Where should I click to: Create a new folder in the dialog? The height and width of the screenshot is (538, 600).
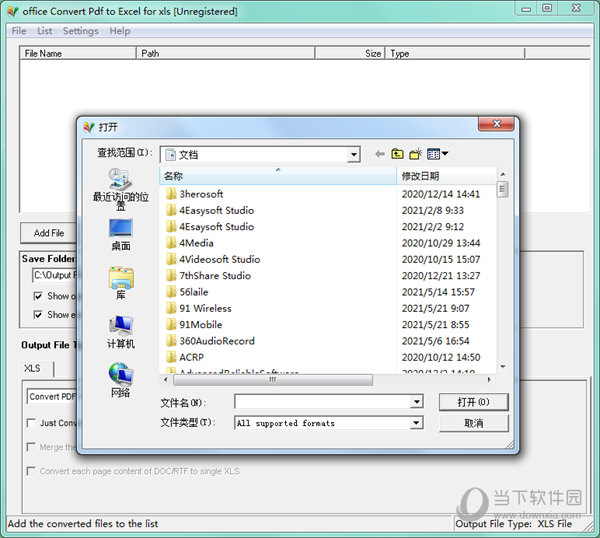tap(415, 154)
